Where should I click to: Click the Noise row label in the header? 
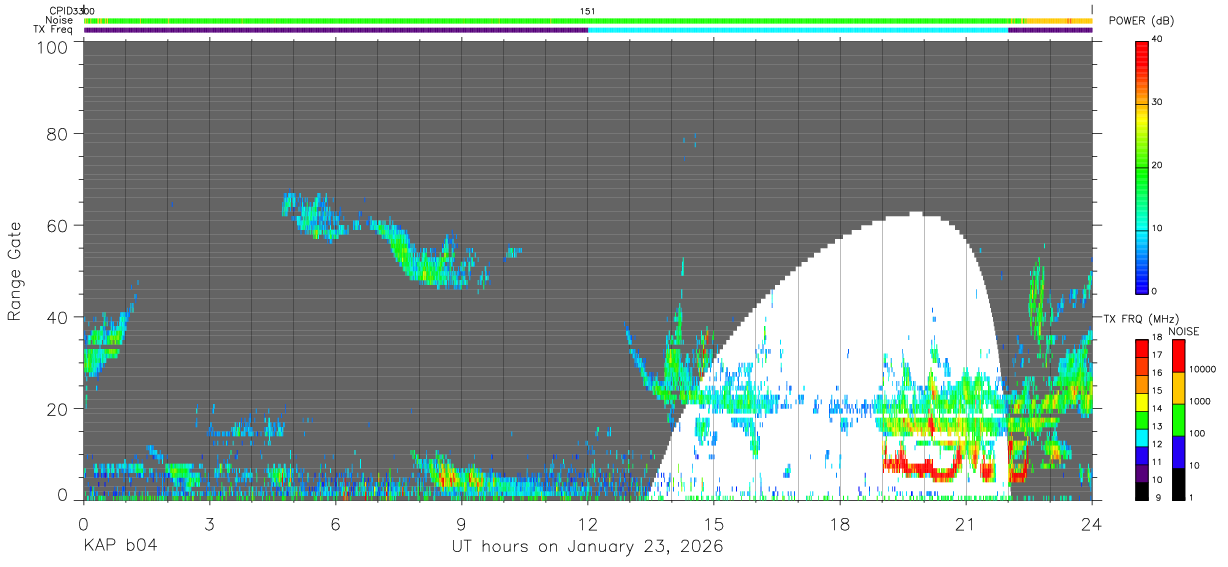(59, 20)
